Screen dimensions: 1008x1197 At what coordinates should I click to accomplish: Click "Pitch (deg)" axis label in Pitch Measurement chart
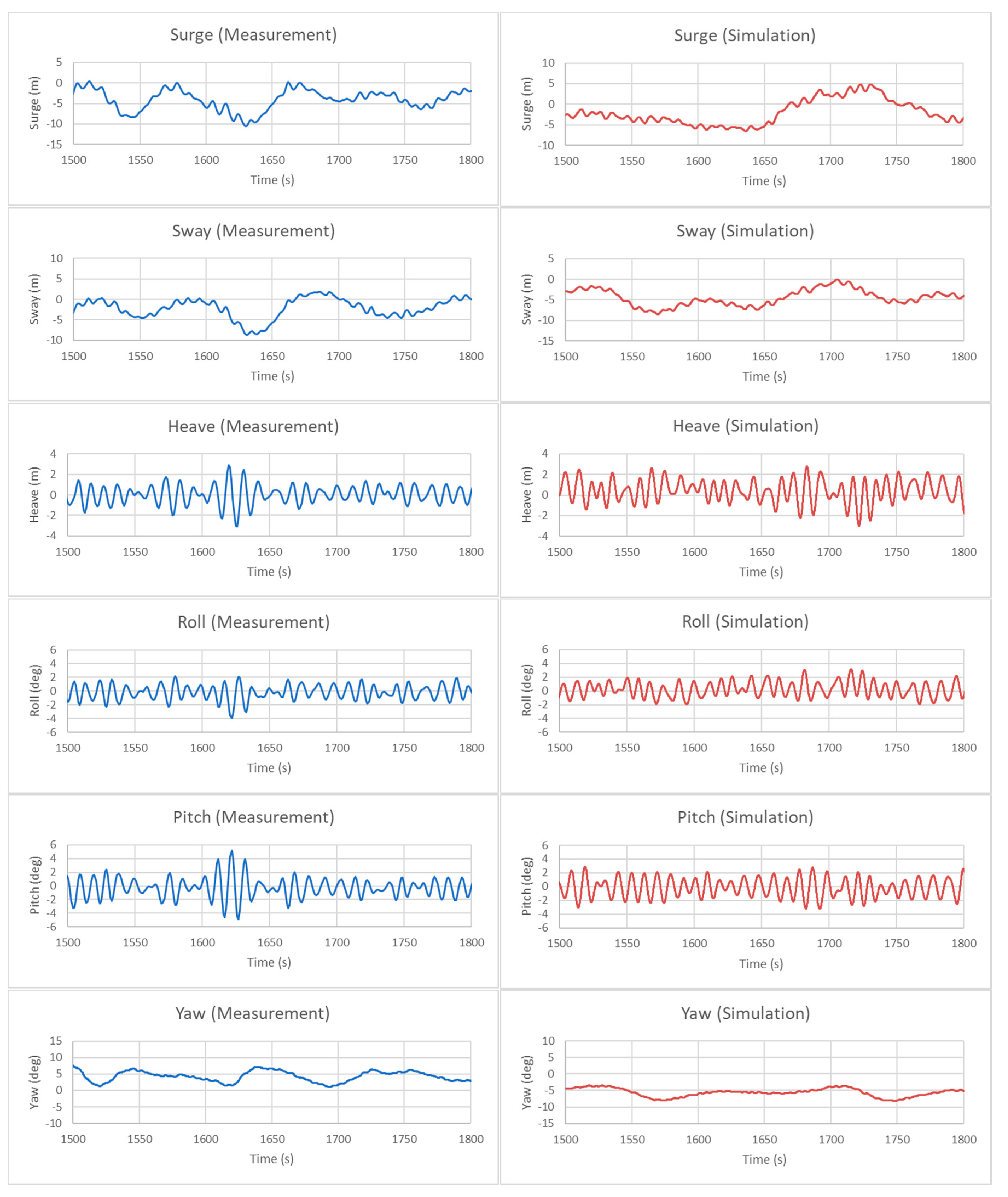coord(34,885)
